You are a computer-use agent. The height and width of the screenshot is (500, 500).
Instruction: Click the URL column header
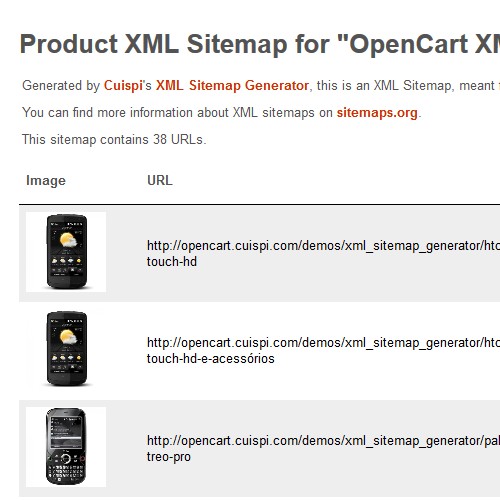pos(160,181)
